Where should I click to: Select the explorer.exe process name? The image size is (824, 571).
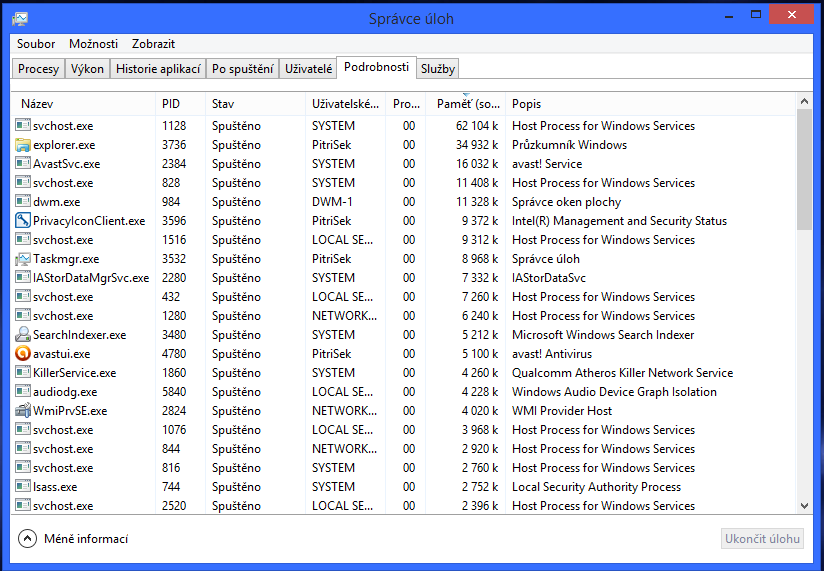(x=64, y=144)
